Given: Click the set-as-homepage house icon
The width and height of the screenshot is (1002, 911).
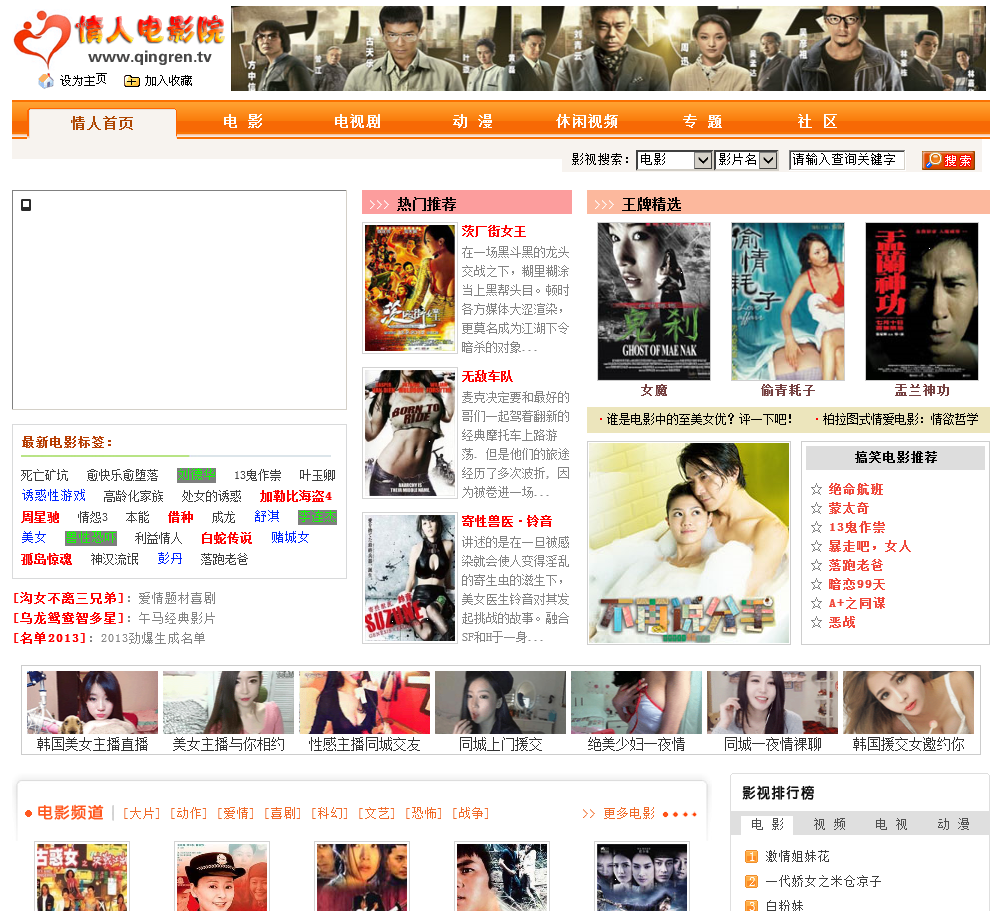Looking at the screenshot, I should [x=46, y=80].
